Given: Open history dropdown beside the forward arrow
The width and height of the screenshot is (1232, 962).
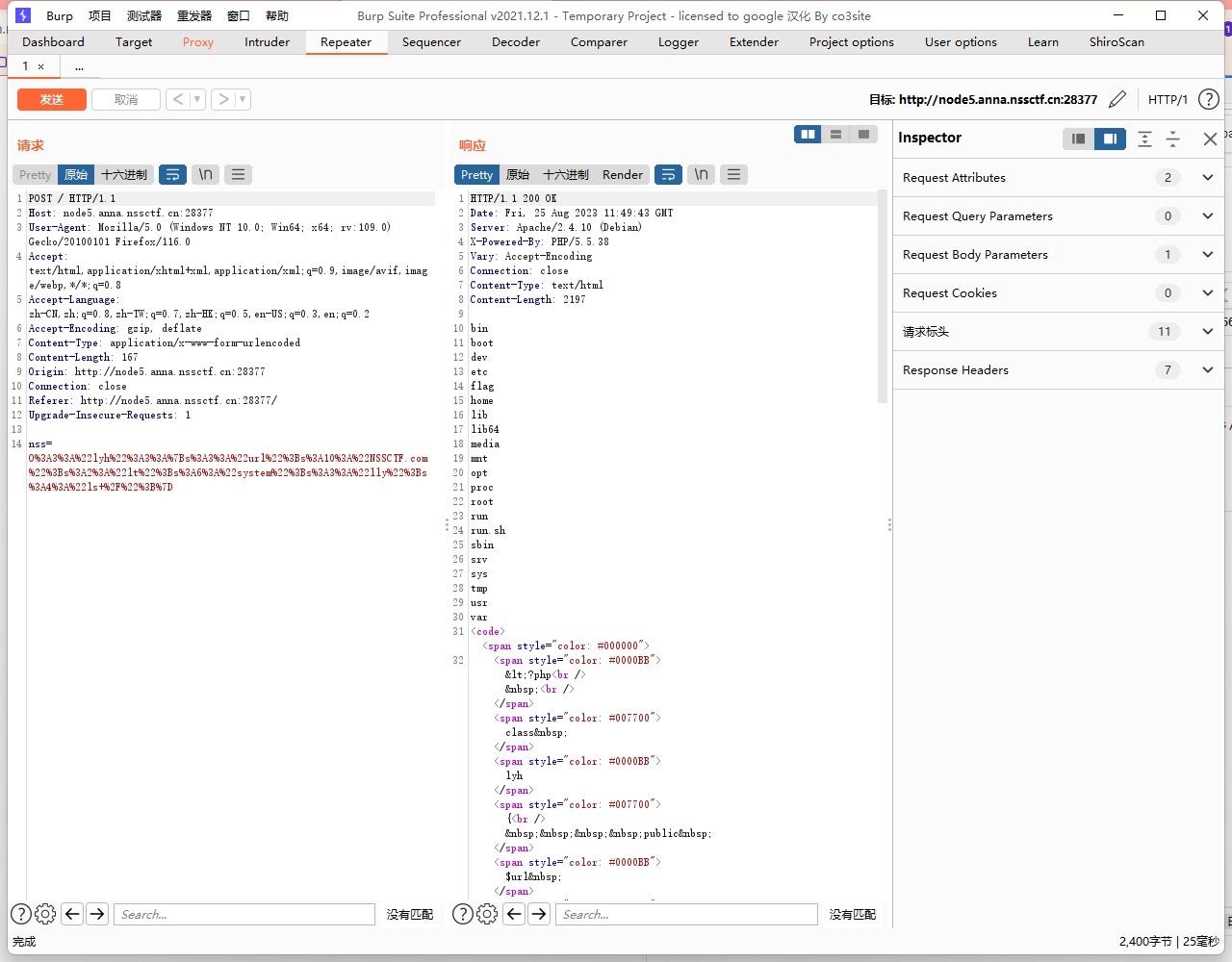Looking at the screenshot, I should [x=243, y=99].
